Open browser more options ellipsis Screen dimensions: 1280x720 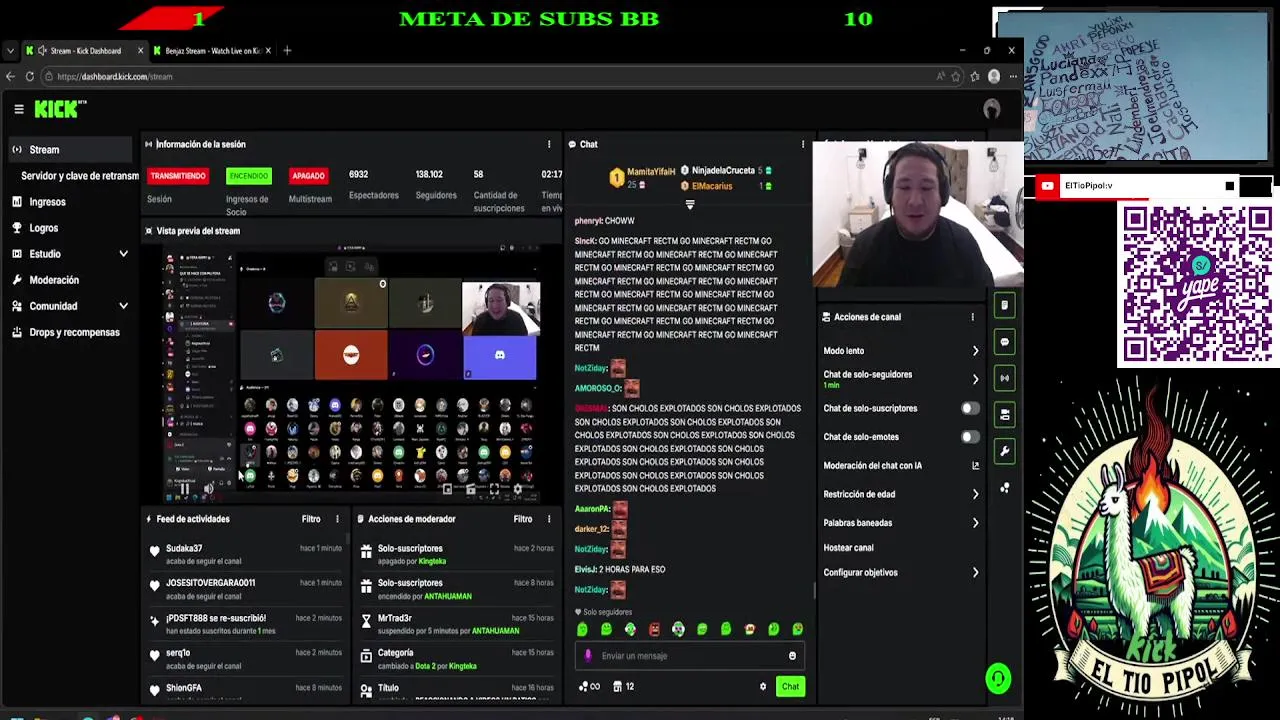[1011, 76]
